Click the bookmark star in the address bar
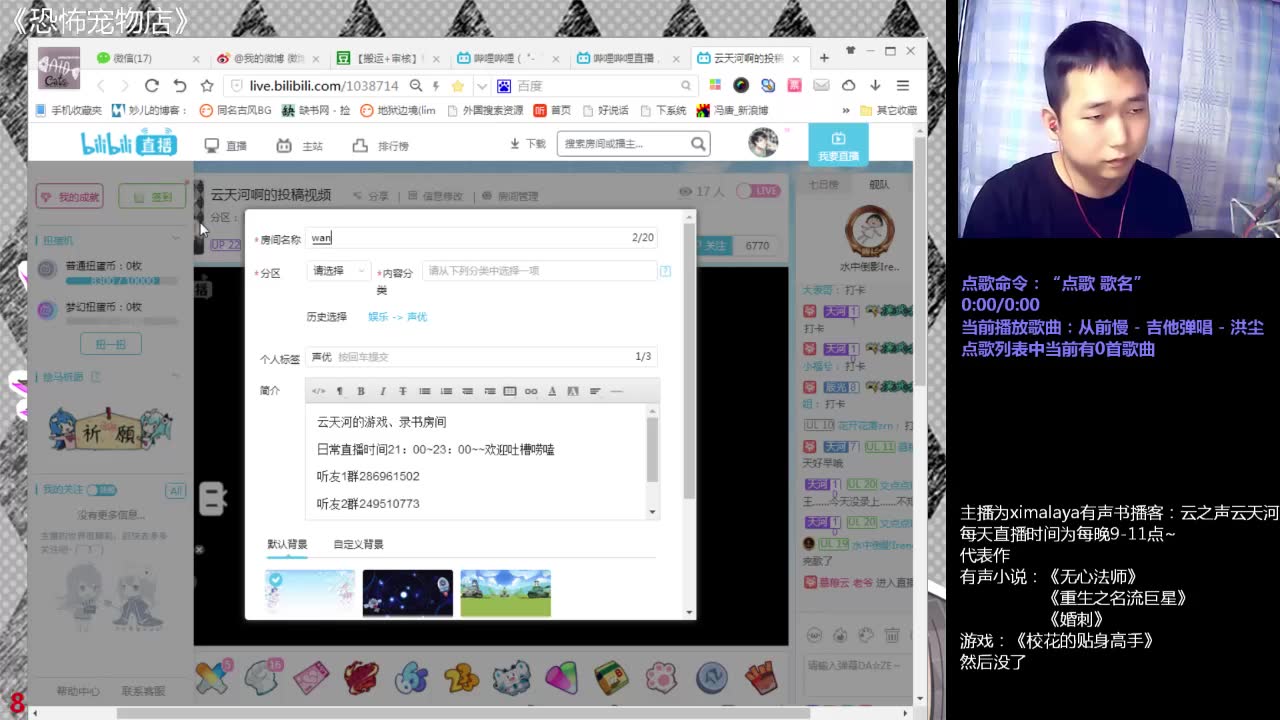Image resolution: width=1280 pixels, height=720 pixels. pos(458,86)
